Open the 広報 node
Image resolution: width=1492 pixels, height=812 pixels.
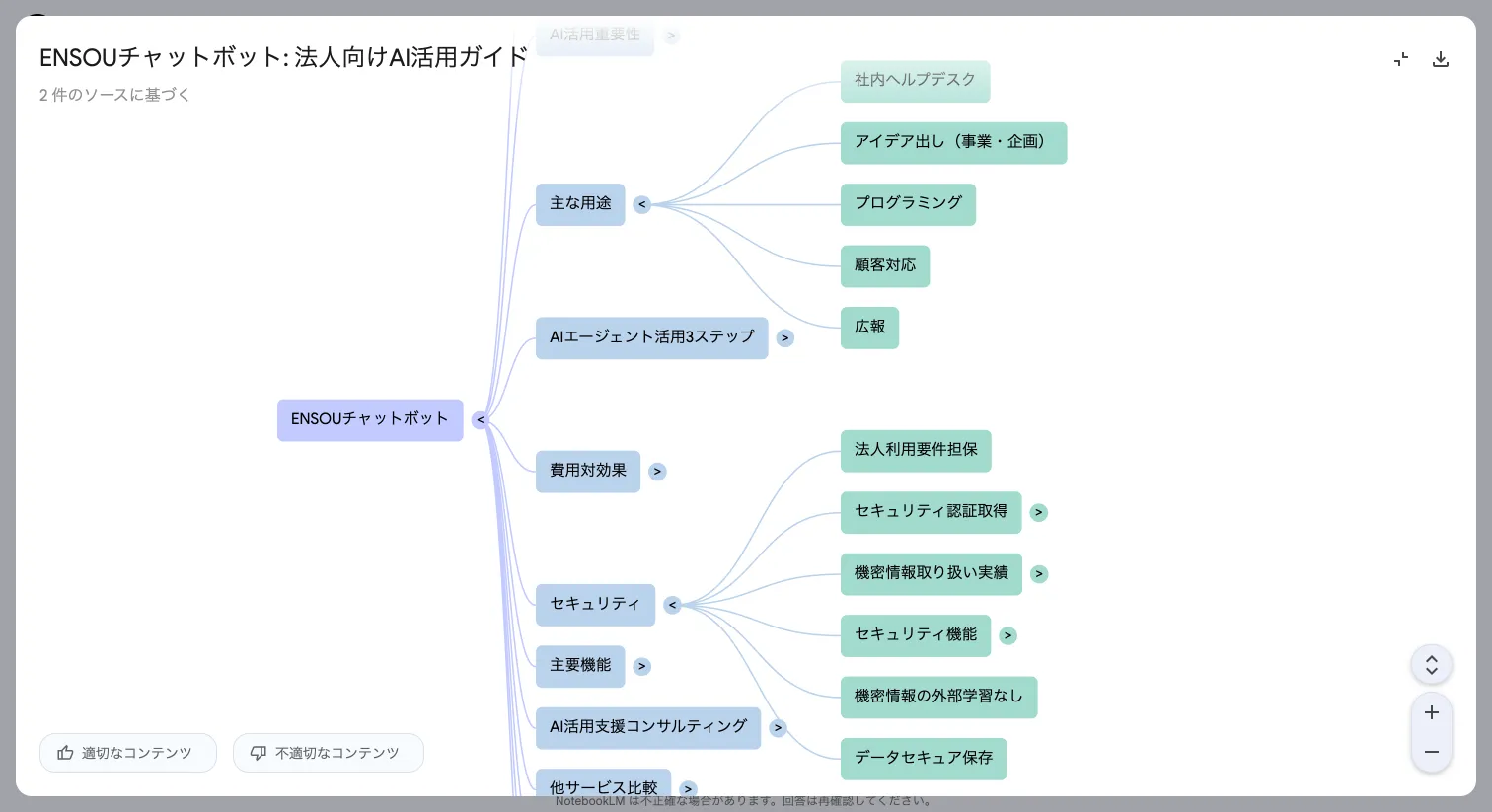[x=869, y=328]
